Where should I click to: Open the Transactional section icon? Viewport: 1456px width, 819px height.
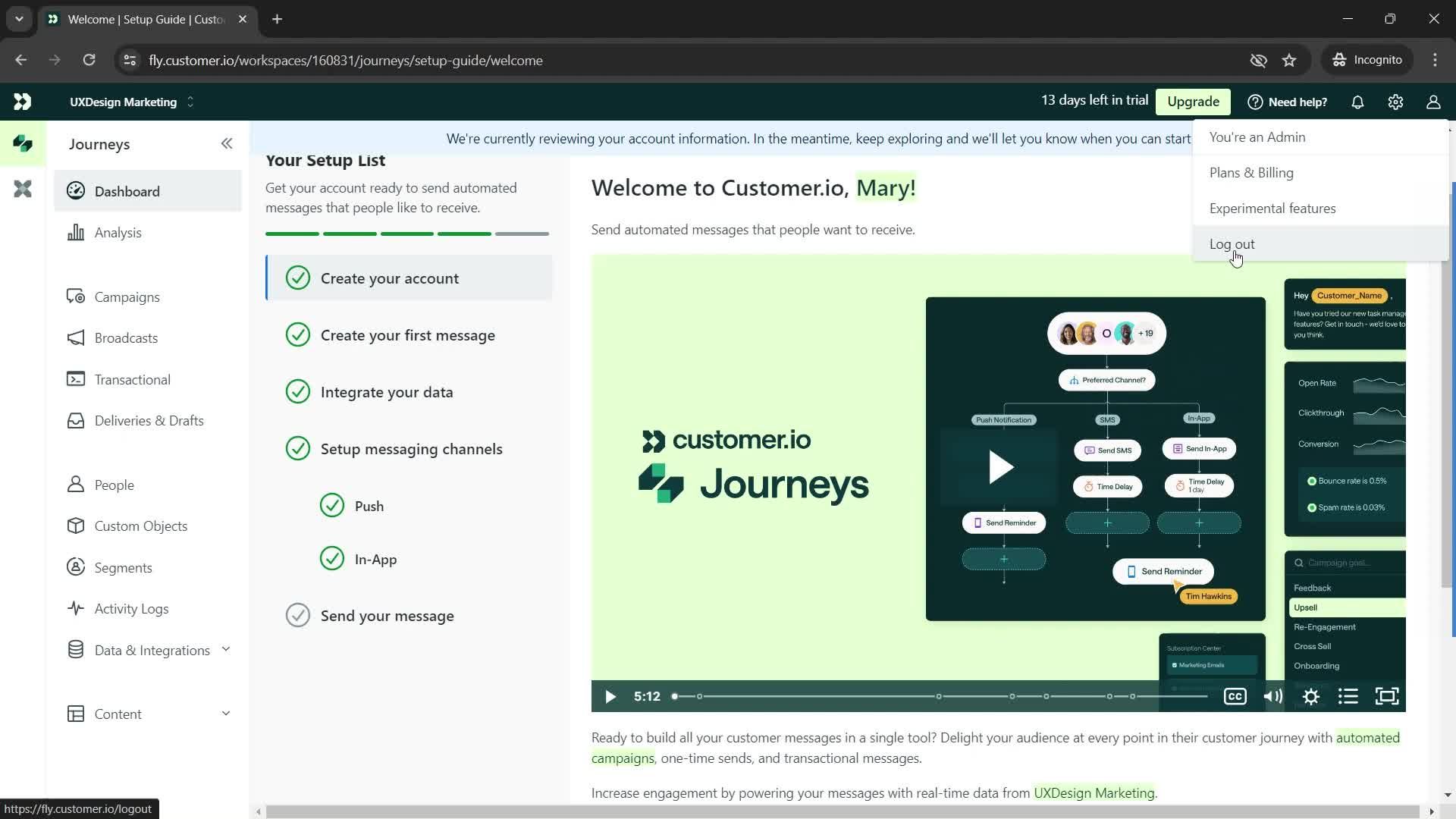[x=75, y=379]
